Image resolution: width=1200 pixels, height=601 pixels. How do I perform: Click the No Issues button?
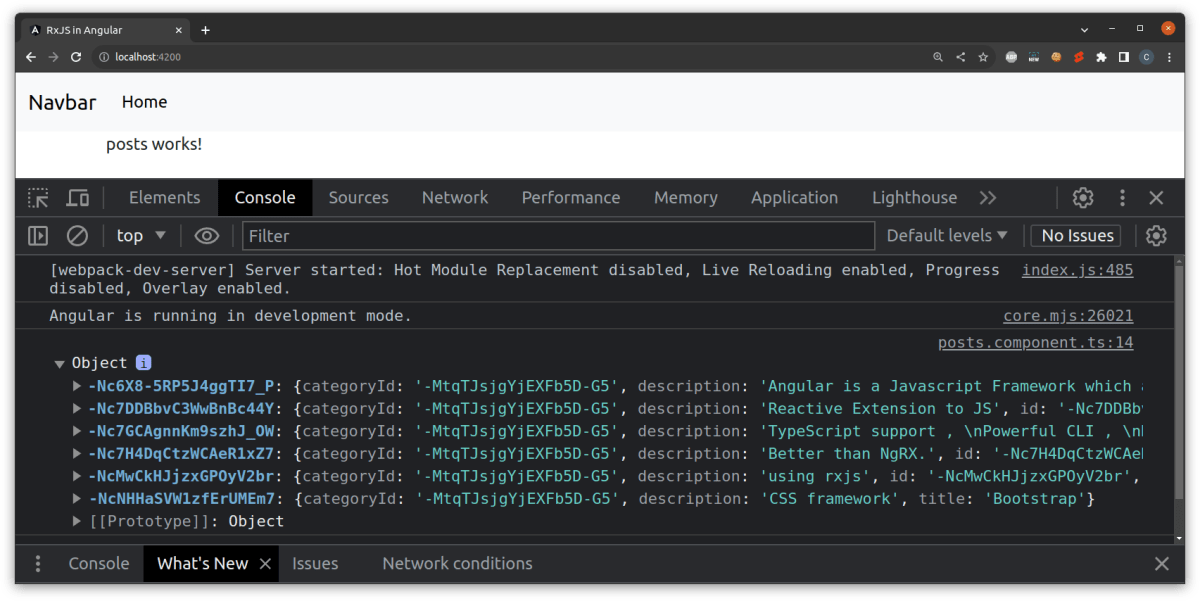point(1076,236)
